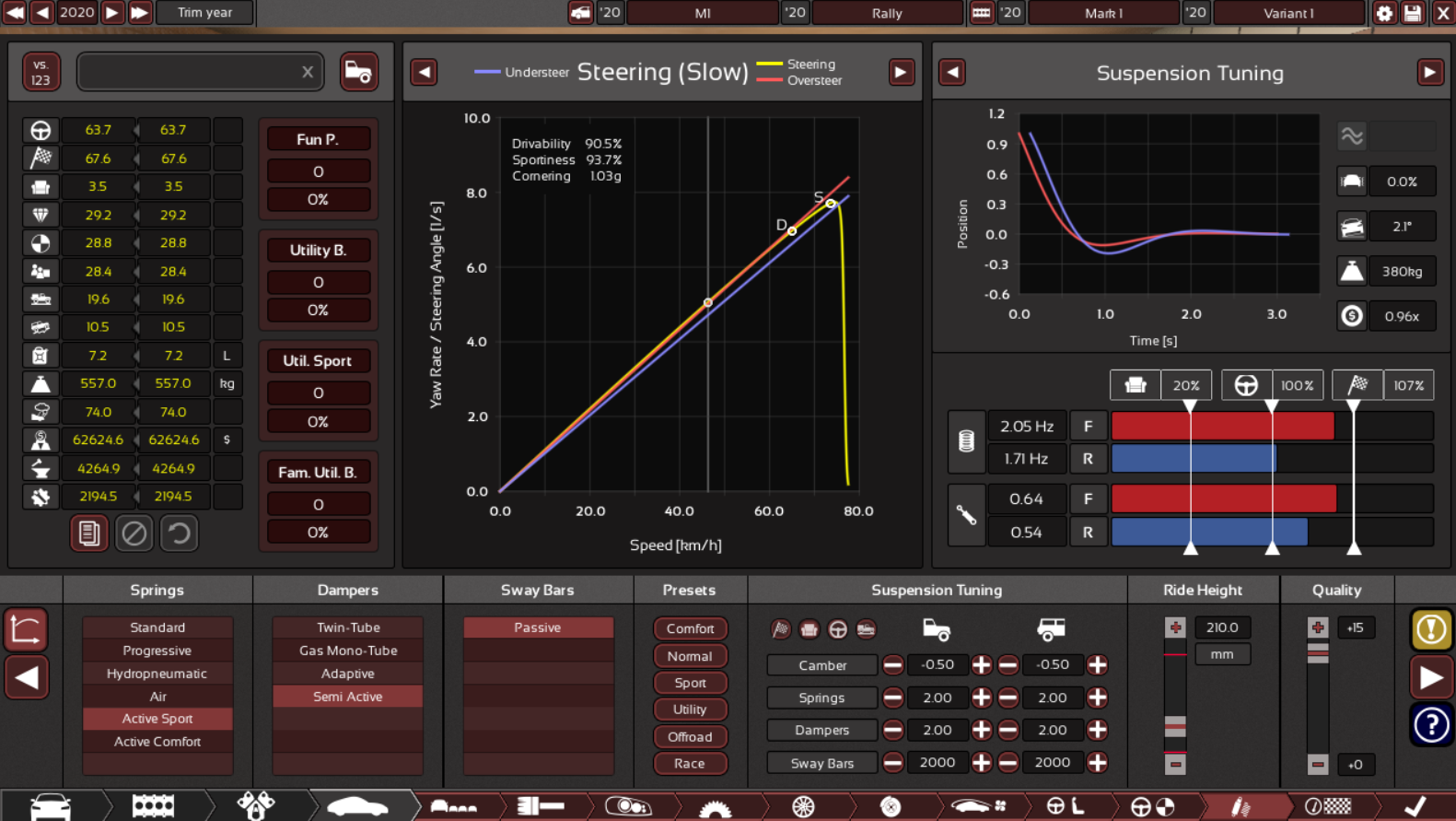Open the aerodynamics tab with fan icon
This screenshot has height=821, width=1456.
point(977,806)
